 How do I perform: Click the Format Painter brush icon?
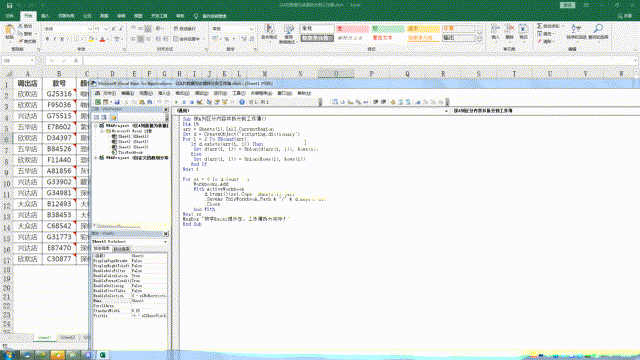[x=21, y=41]
